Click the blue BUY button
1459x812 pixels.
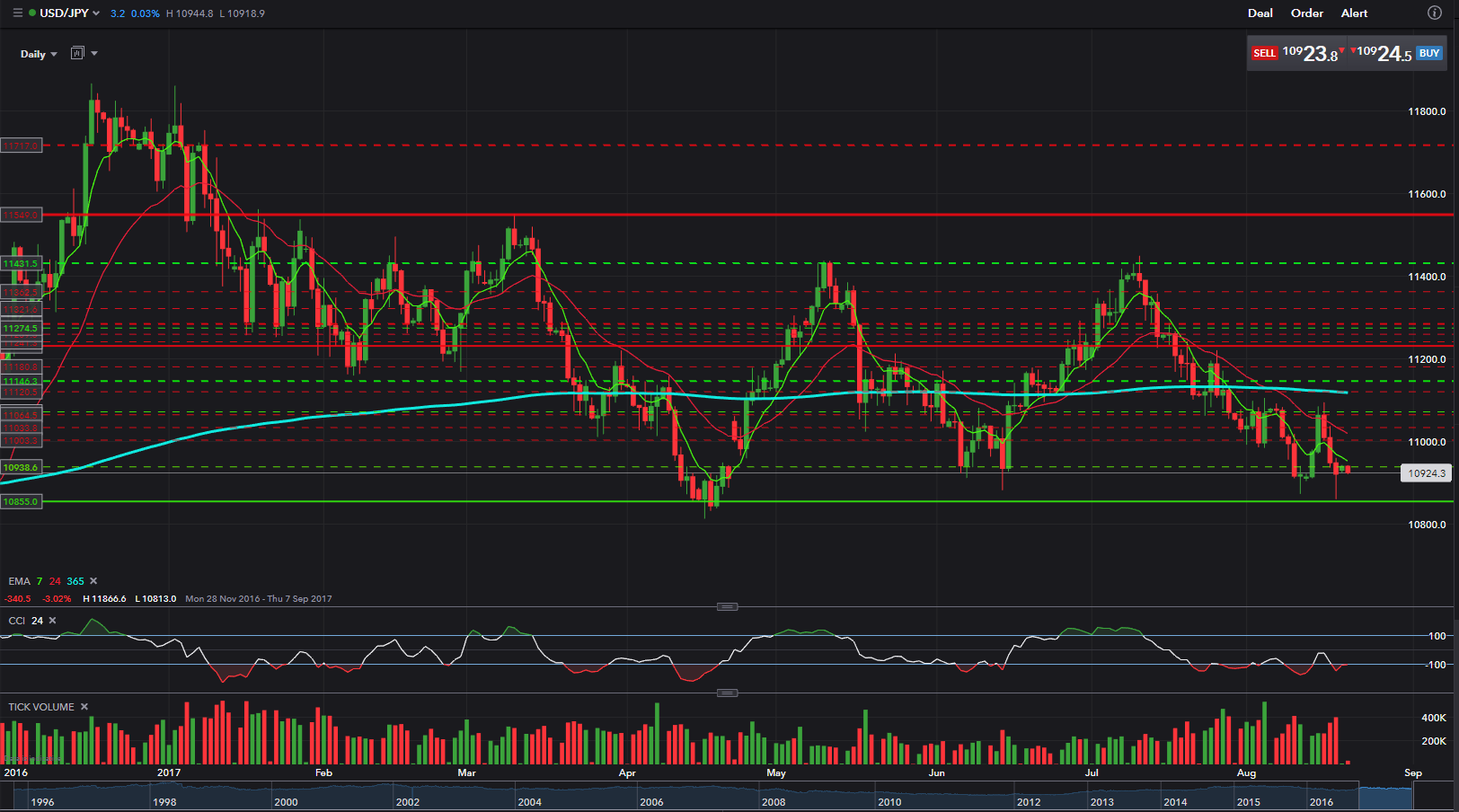[1429, 53]
